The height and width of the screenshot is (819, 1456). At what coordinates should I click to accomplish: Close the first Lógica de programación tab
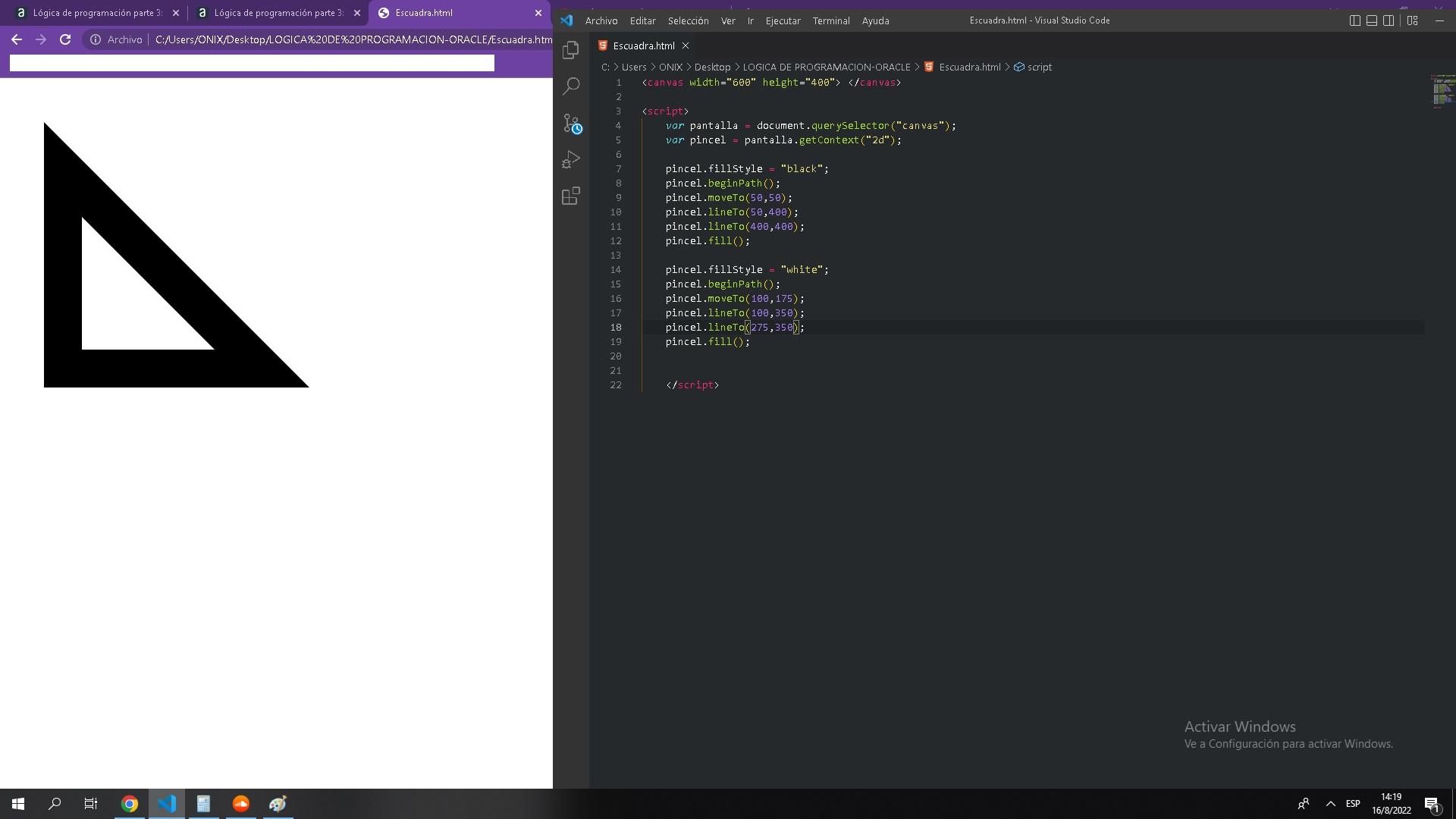pos(176,13)
